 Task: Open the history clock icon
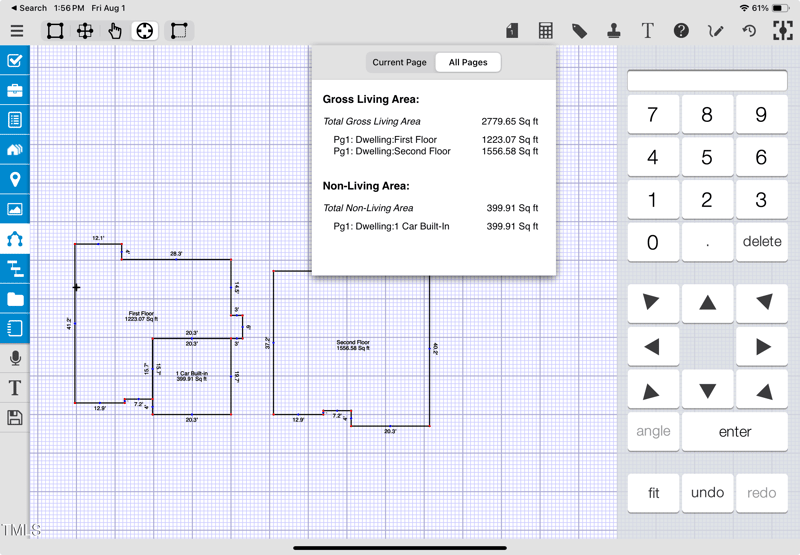pyautogui.click(x=749, y=31)
